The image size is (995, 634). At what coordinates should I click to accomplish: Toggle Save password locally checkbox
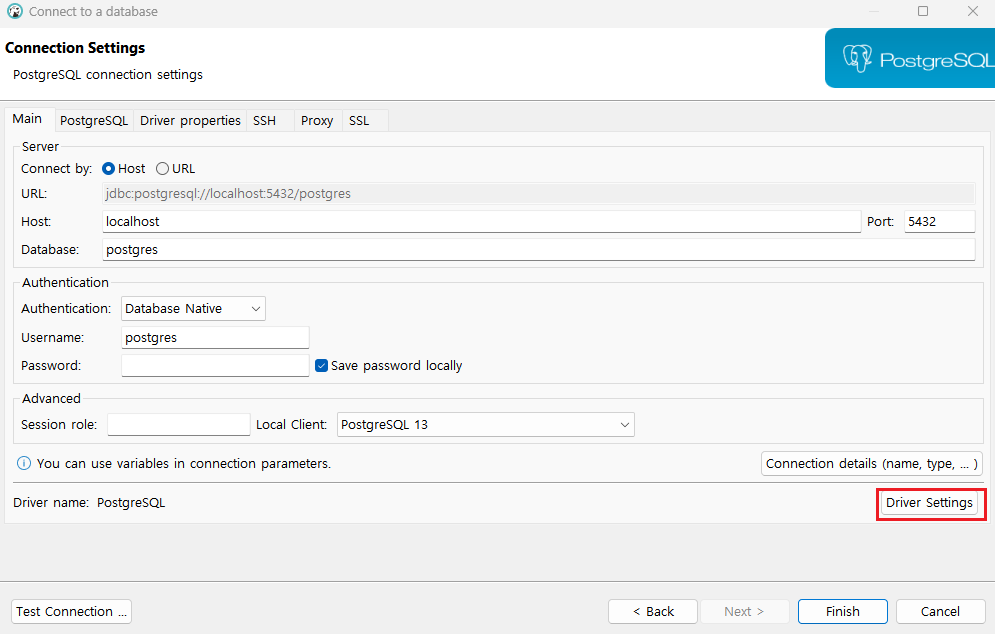322,366
